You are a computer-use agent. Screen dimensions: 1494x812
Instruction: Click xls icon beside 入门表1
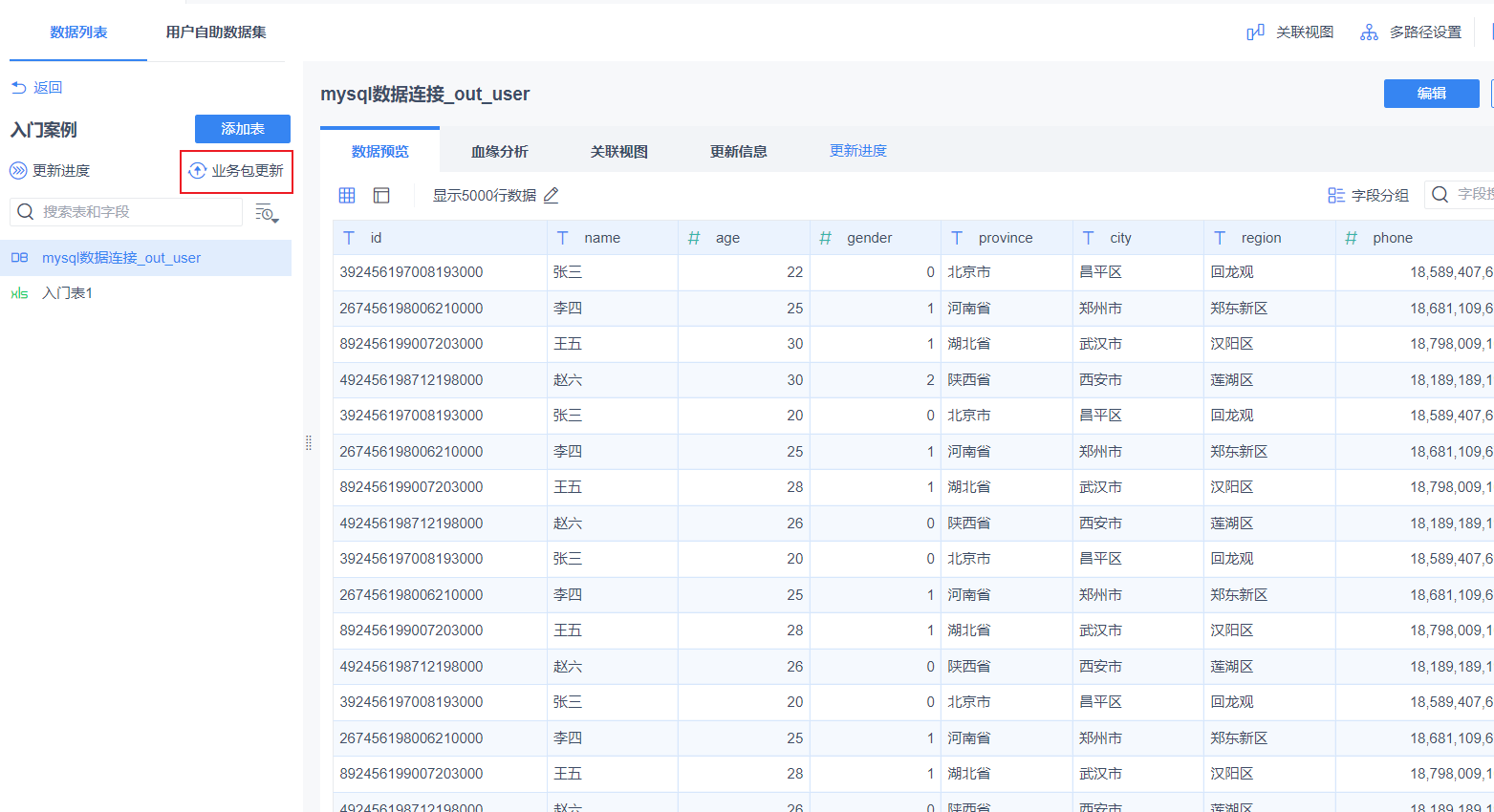19,293
